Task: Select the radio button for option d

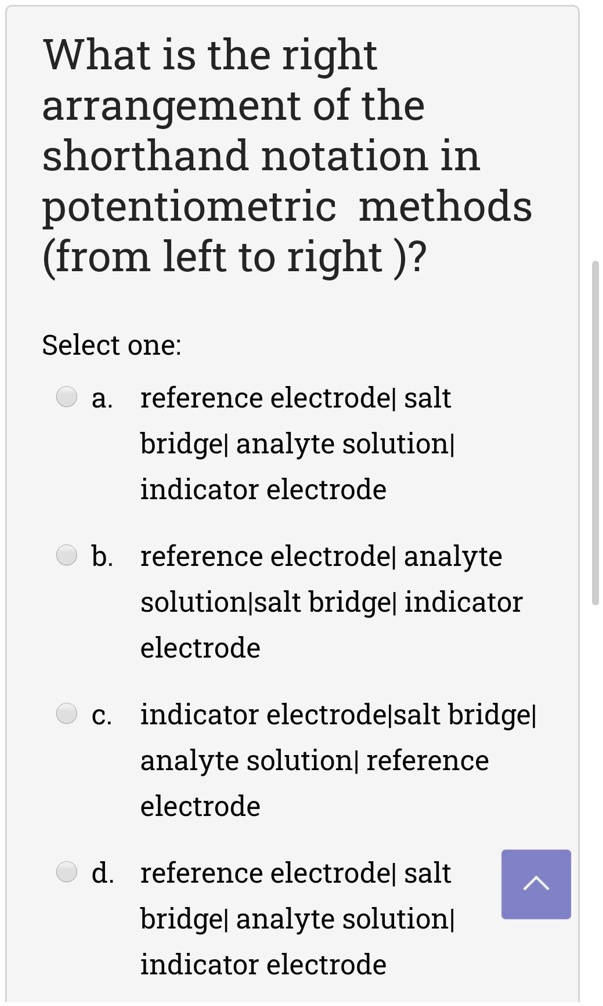Action: coord(67,871)
